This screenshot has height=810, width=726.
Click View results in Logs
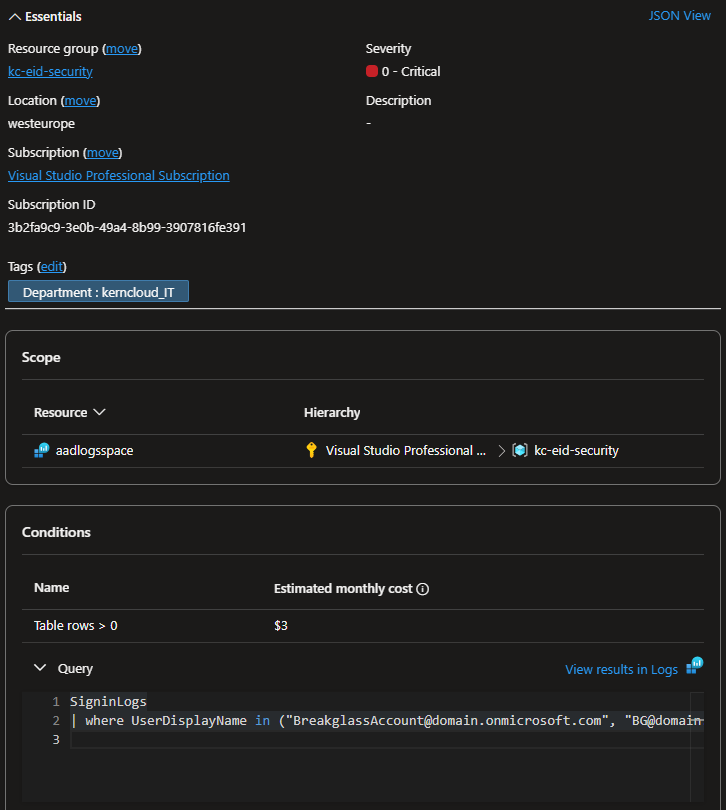click(x=621, y=669)
